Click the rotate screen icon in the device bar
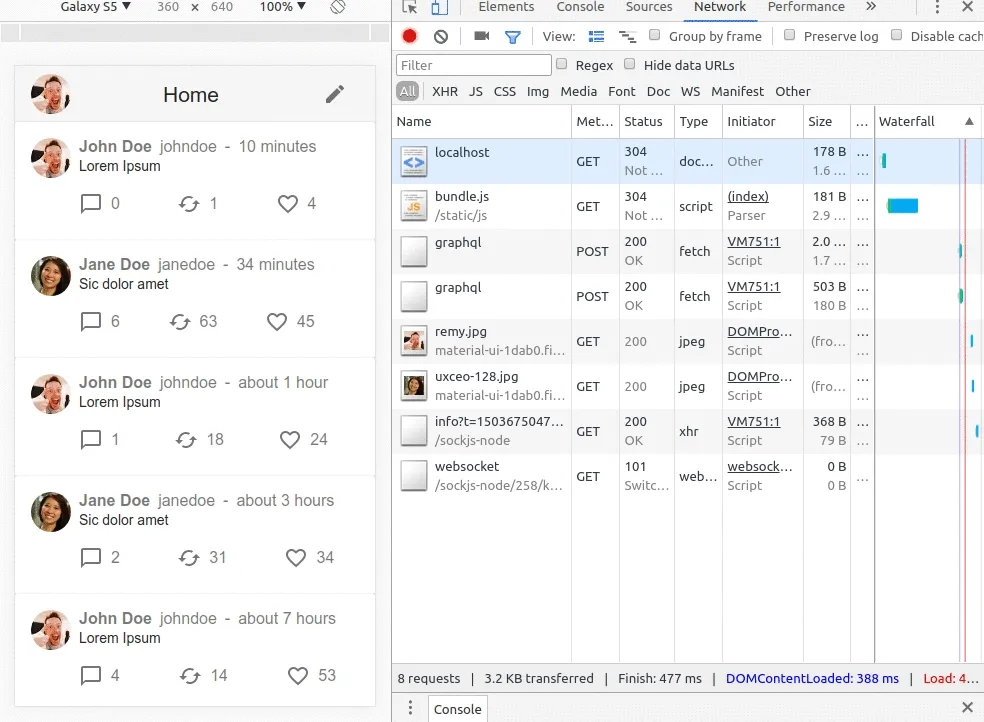Image resolution: width=984 pixels, height=722 pixels. 338,7
